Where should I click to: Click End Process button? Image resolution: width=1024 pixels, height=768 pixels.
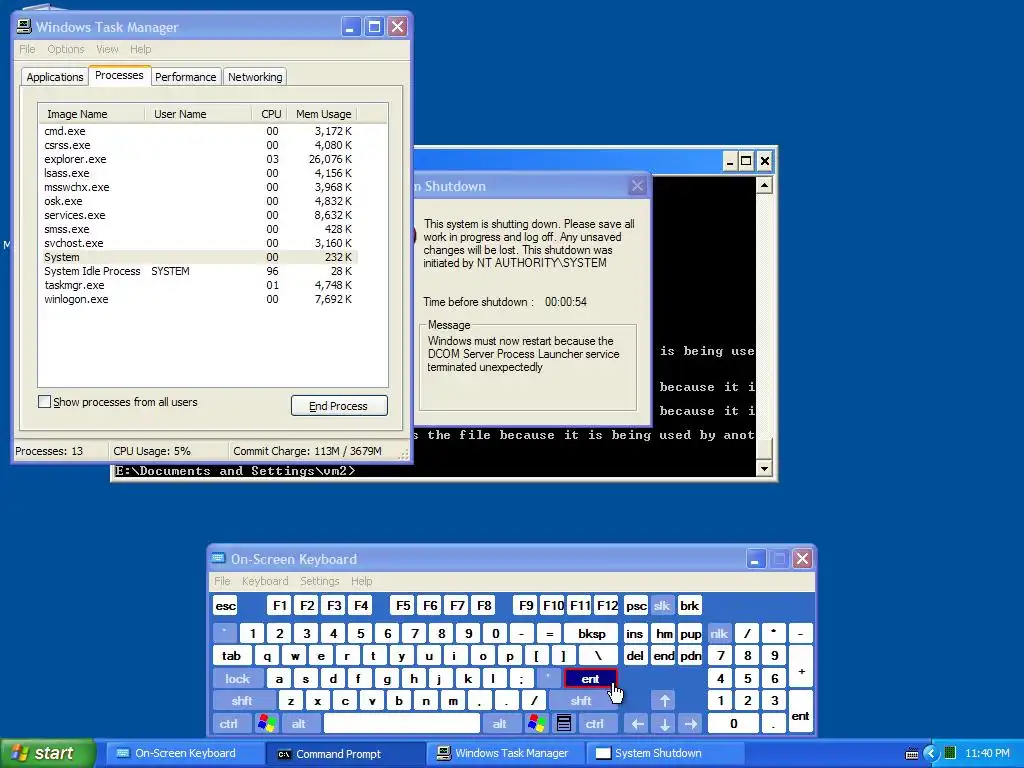click(338, 406)
